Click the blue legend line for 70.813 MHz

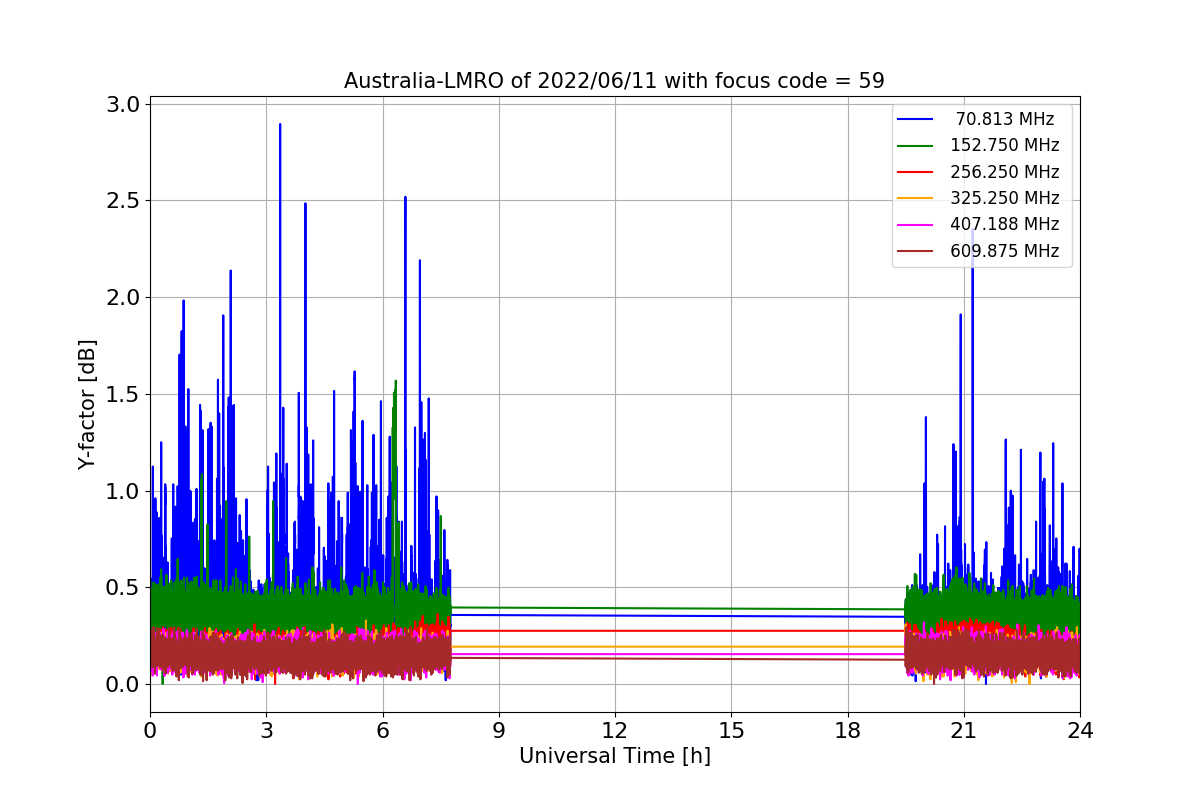[x=915, y=120]
